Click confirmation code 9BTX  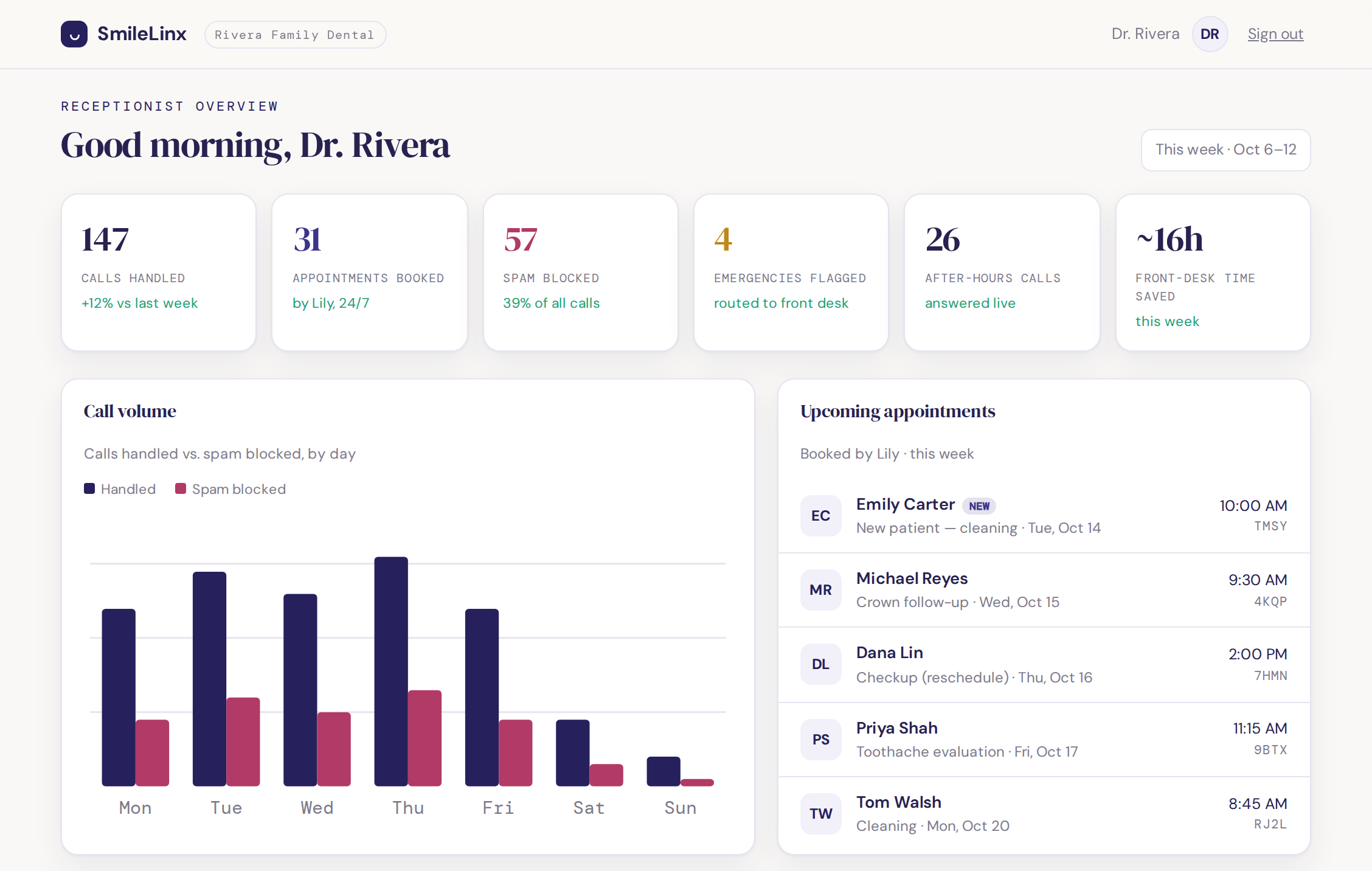(1270, 750)
